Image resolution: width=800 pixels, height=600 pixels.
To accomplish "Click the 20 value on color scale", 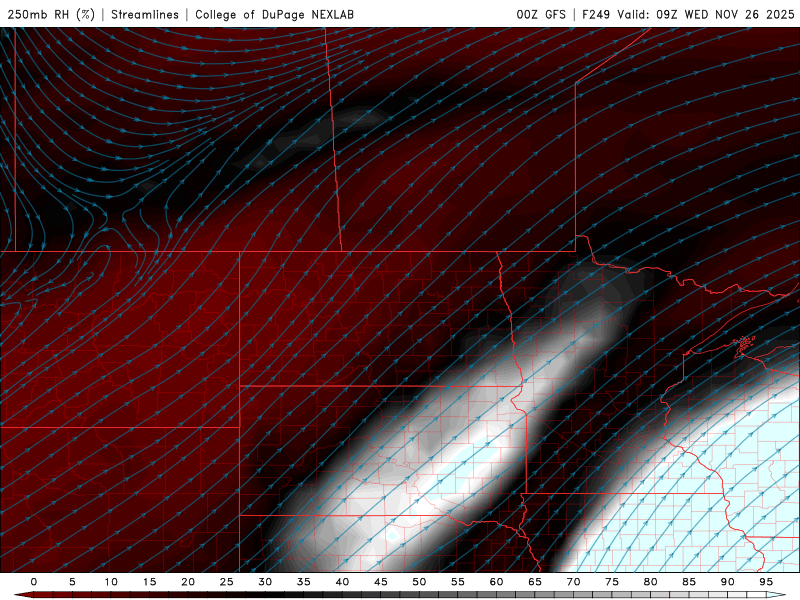I will pyautogui.click(x=188, y=582).
